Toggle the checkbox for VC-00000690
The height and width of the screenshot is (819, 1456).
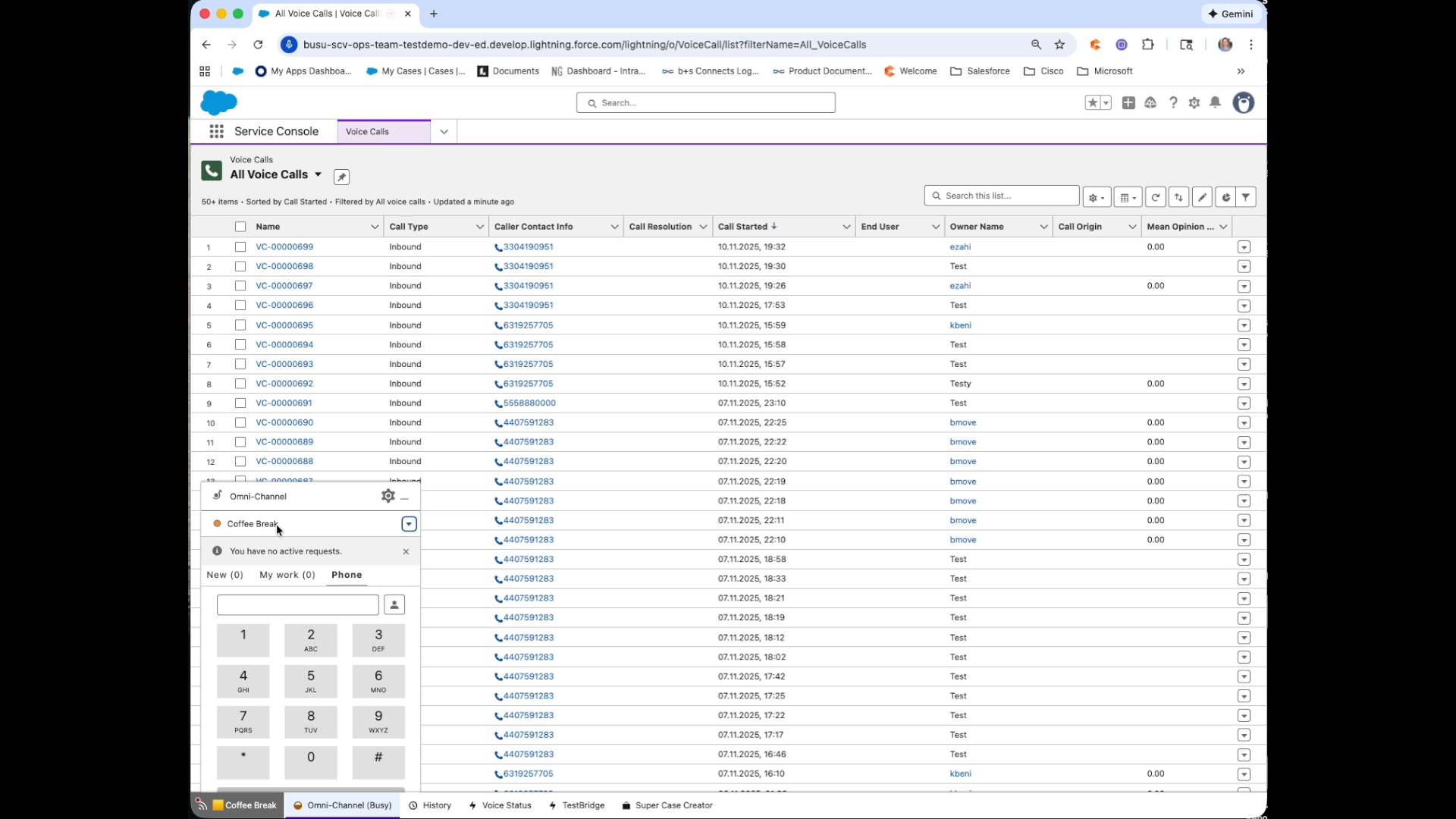coord(240,422)
